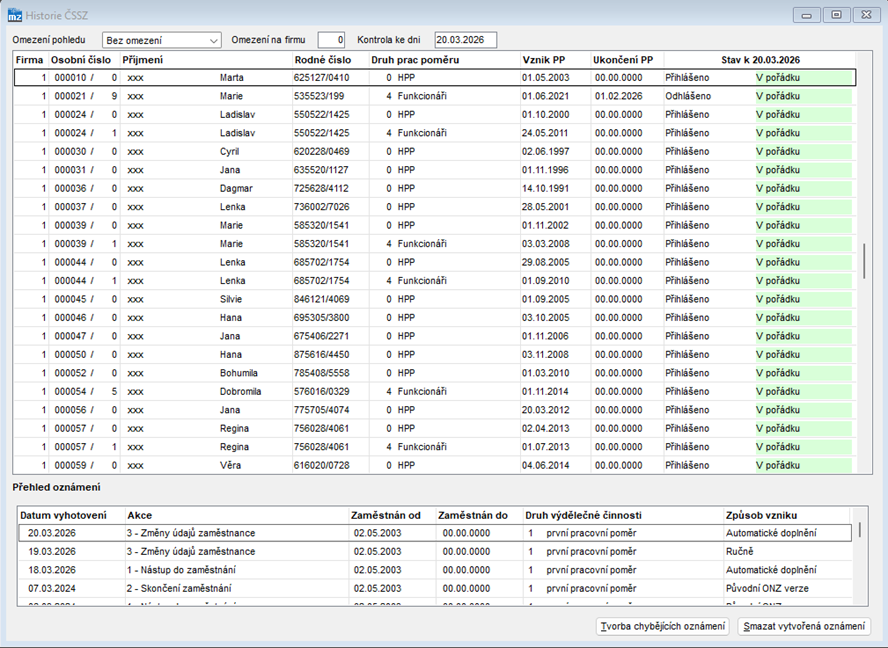Select Marie row with Odhlášeno status
Image resolution: width=888 pixels, height=648 pixels.
pyautogui.click(x=434, y=96)
